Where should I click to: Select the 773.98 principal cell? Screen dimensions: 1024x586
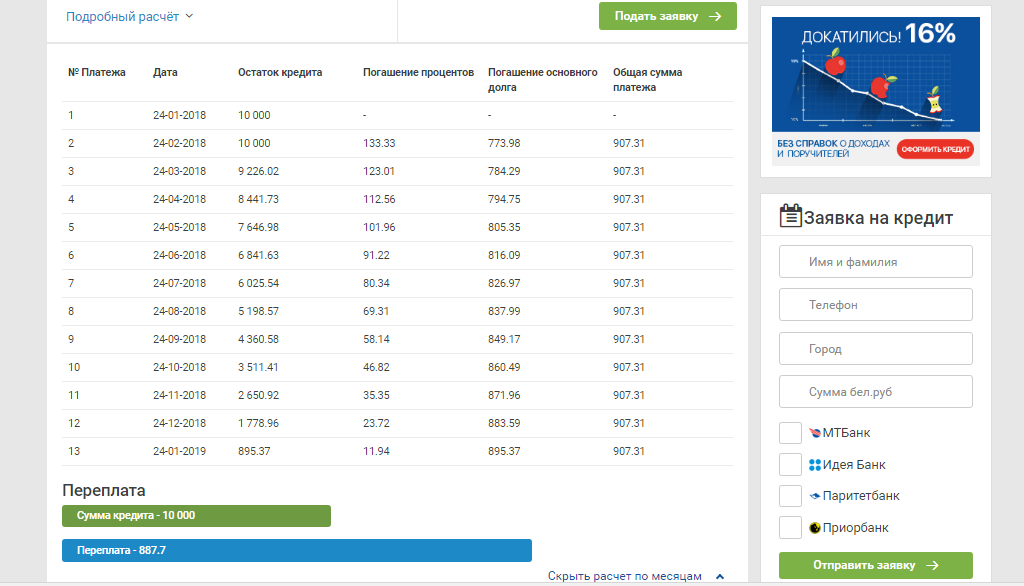click(504, 143)
